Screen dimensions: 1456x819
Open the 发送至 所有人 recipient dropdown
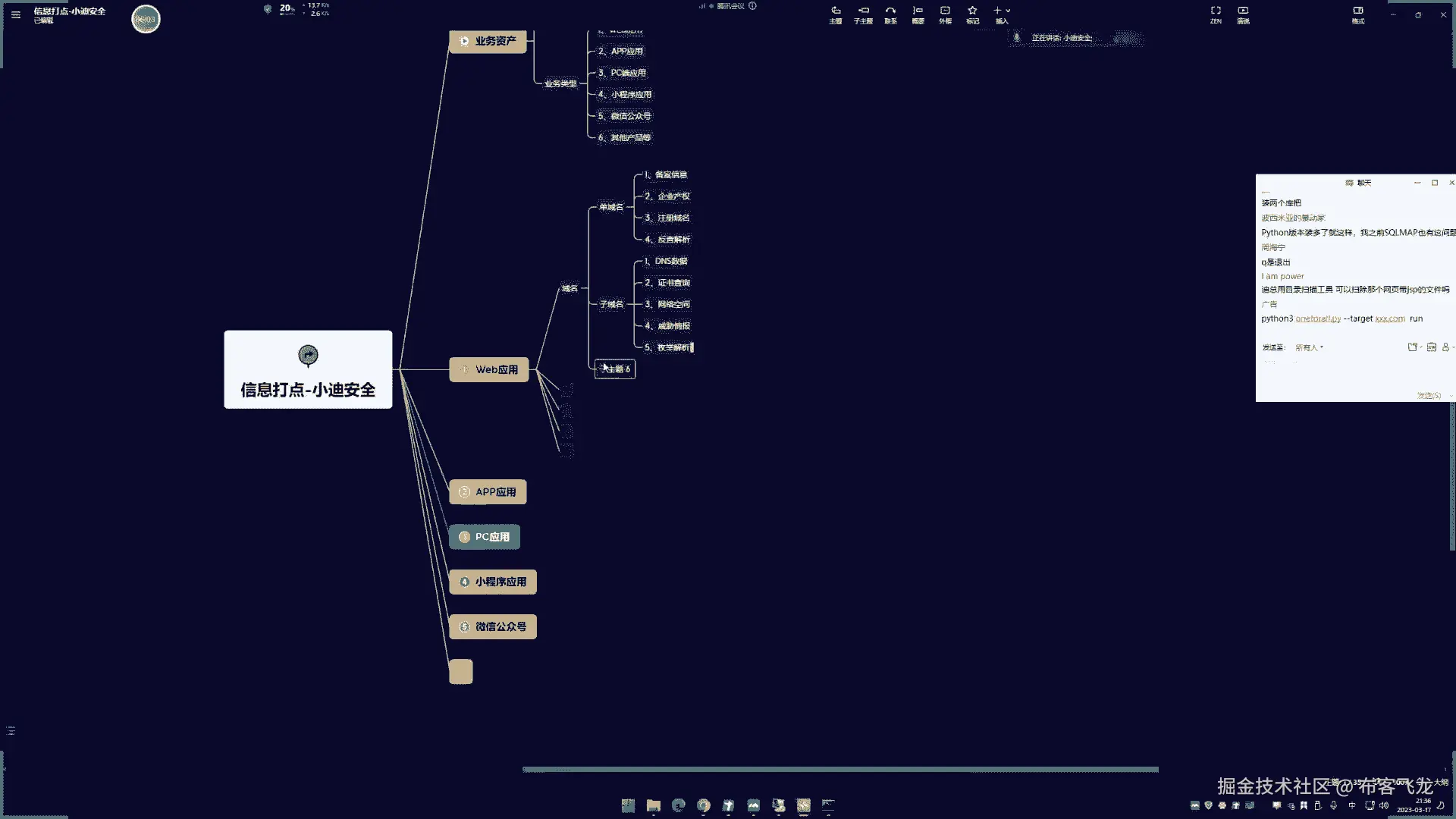pyautogui.click(x=1309, y=347)
